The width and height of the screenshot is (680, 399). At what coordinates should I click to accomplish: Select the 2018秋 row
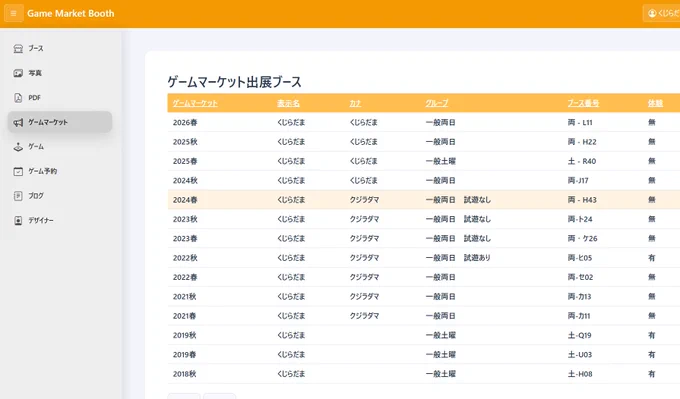click(x=424, y=374)
